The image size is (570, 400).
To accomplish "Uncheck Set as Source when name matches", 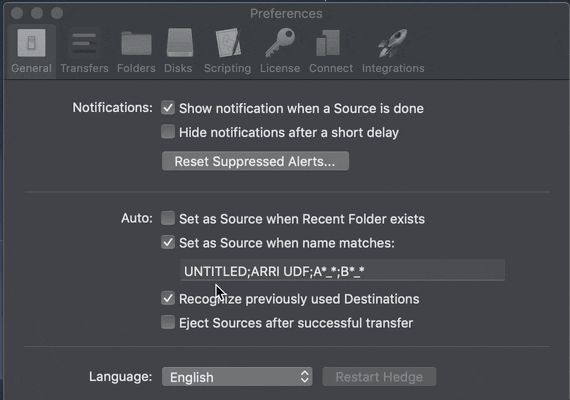I will pyautogui.click(x=168, y=243).
